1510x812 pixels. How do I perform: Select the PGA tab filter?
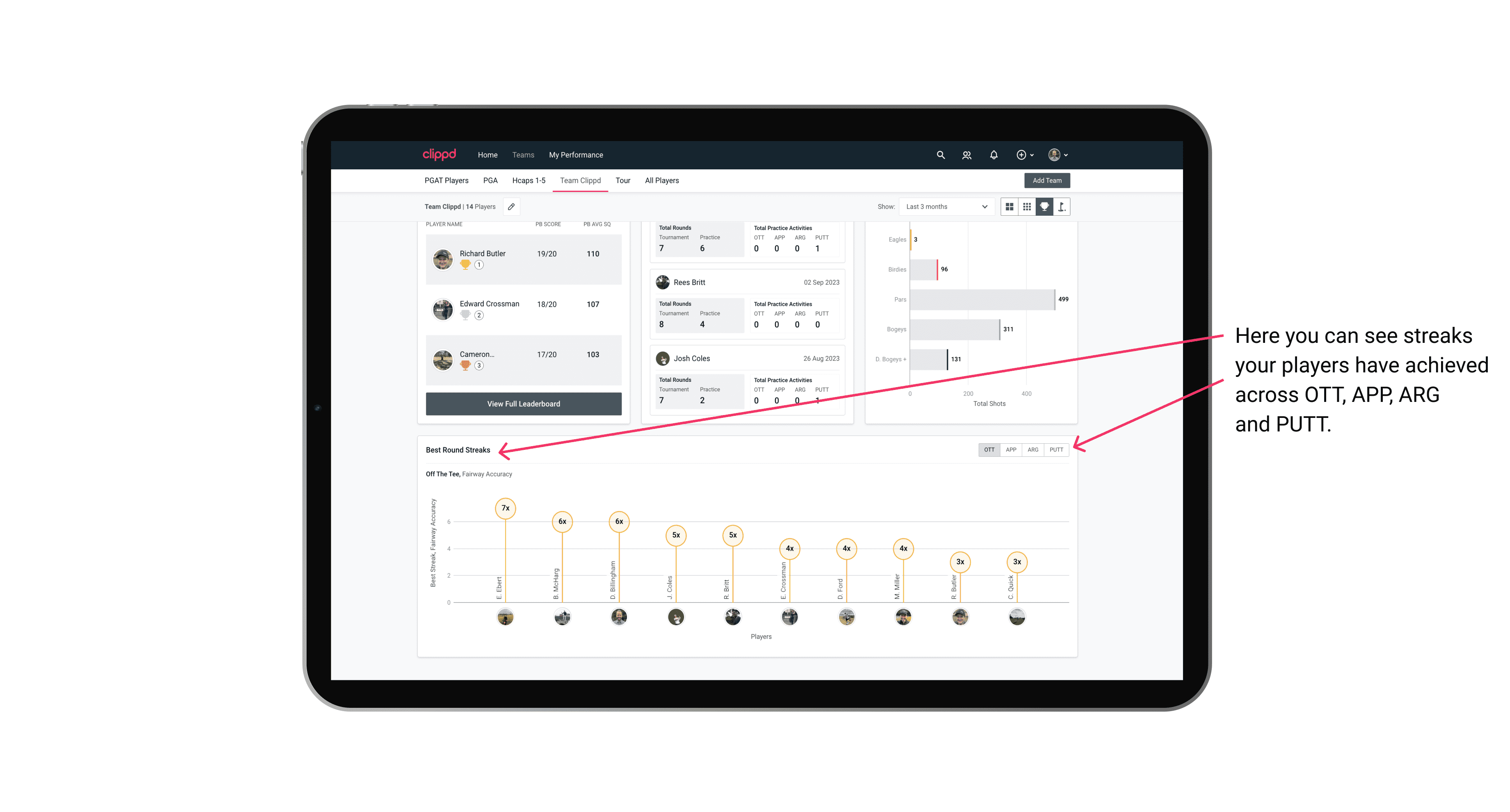[x=489, y=180]
